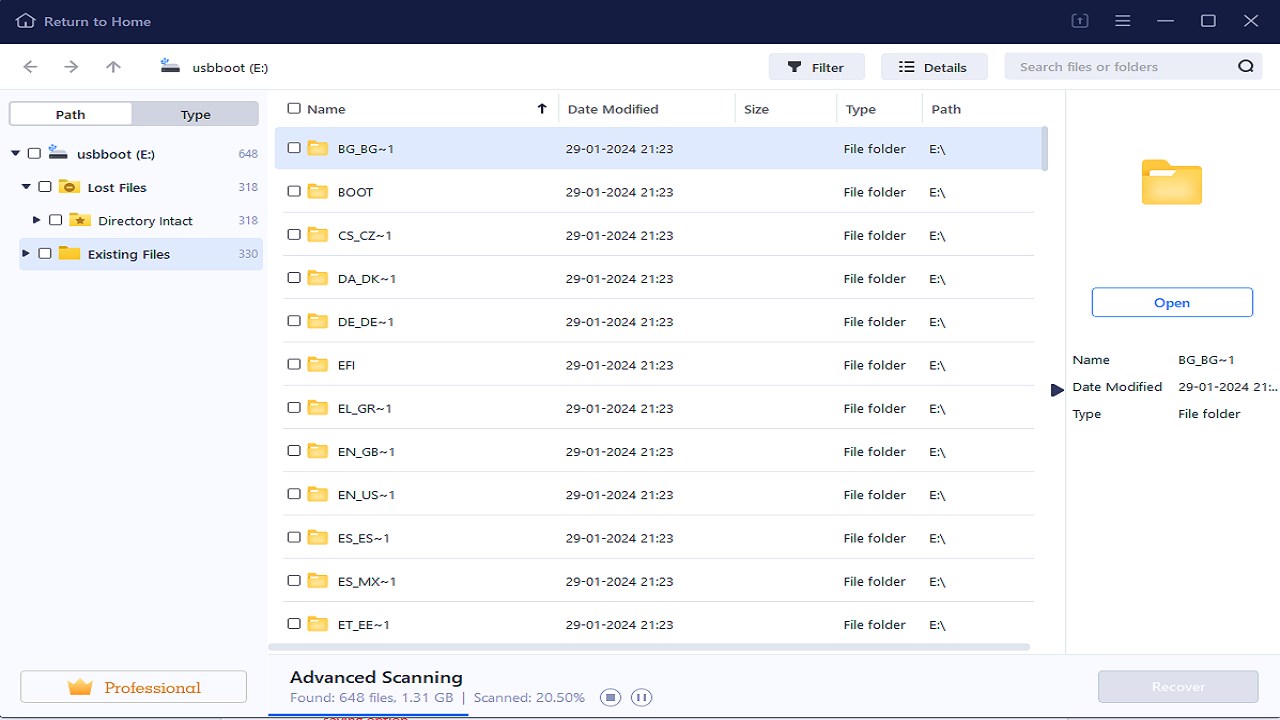Collapse the Lost Files tree node

click(26, 187)
